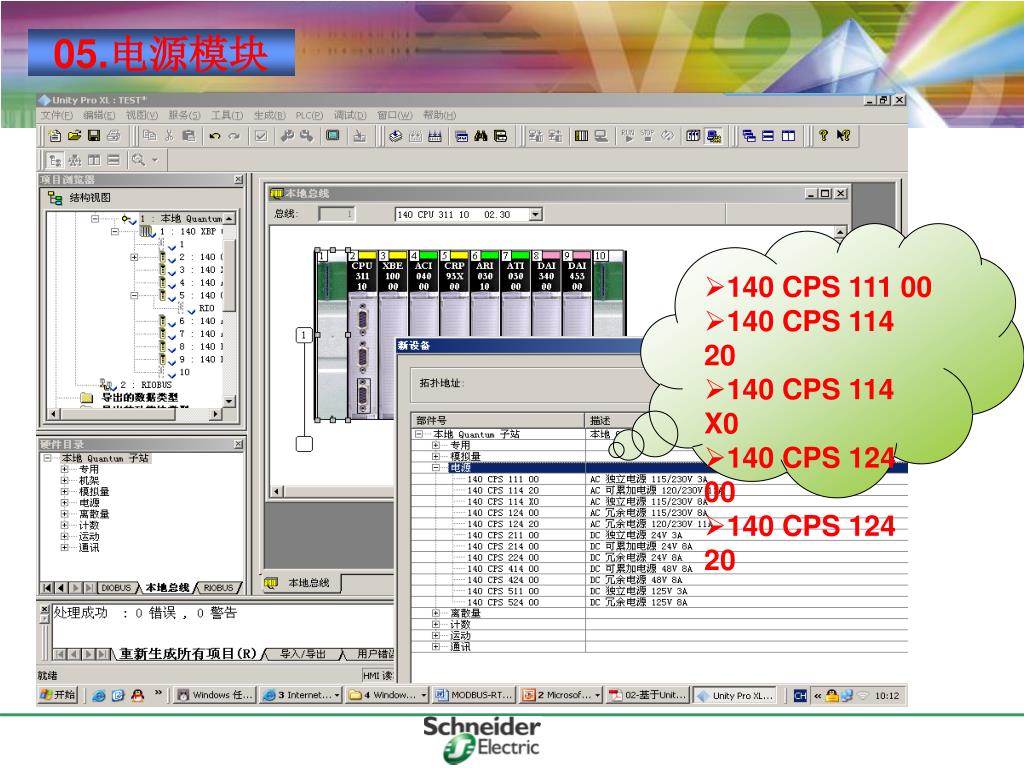The width and height of the screenshot is (1024, 768).
Task: Open the 编辑(E) menu
Action: (x=99, y=115)
